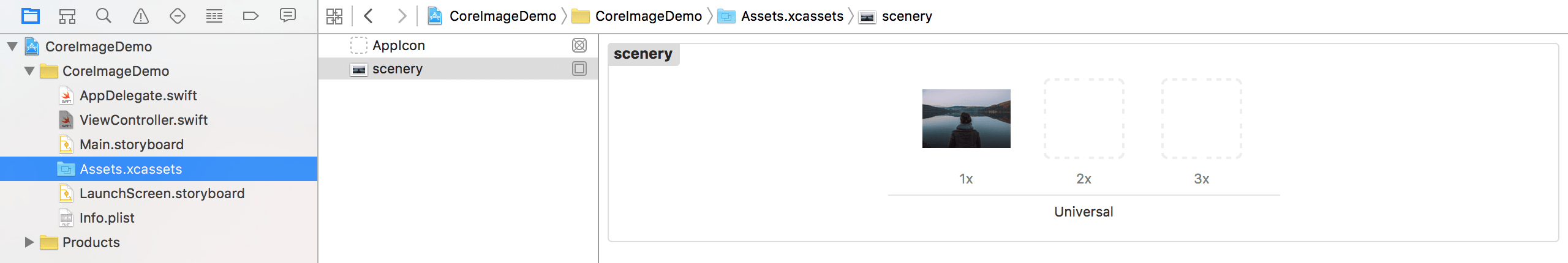Screen dimensions: 1568x263
Task: Open the related items grid menu
Action: 334,16
